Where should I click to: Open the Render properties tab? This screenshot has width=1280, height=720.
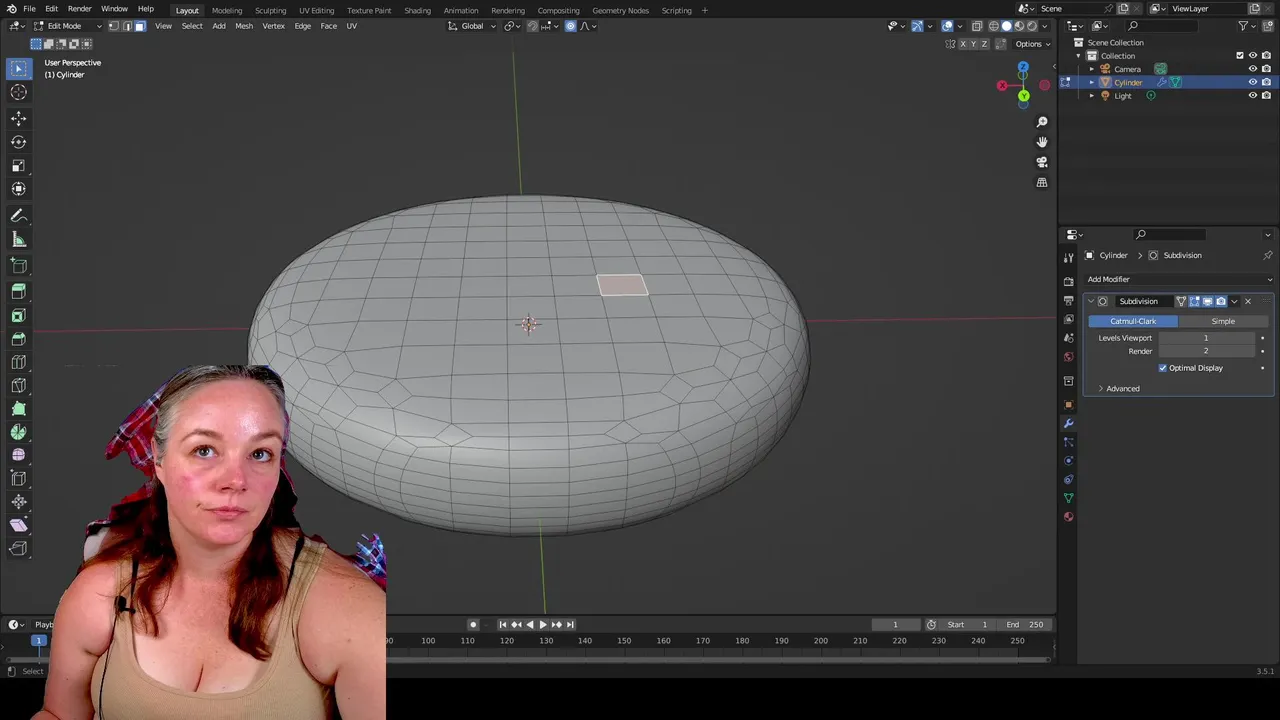(x=1068, y=281)
